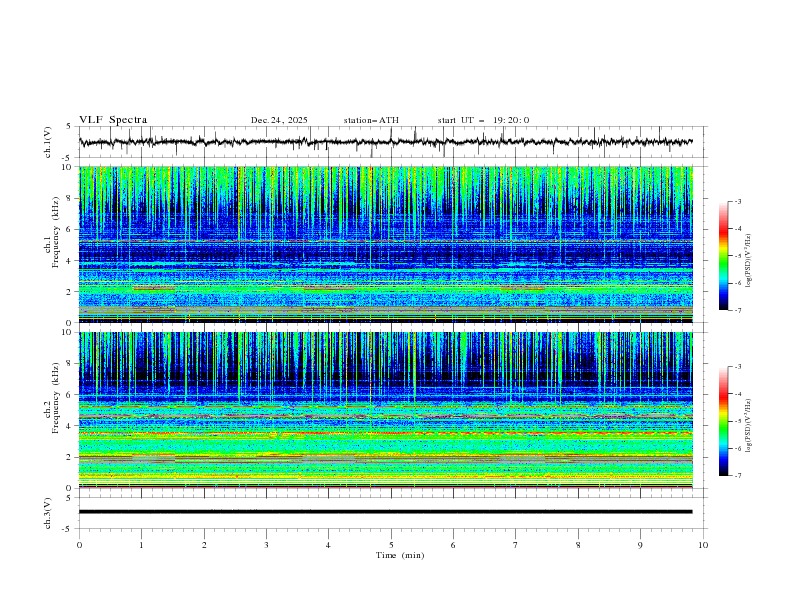Screen dimensions: 792x612
Task: Click the center of the ch.1 spectrogram
Action: (386, 244)
